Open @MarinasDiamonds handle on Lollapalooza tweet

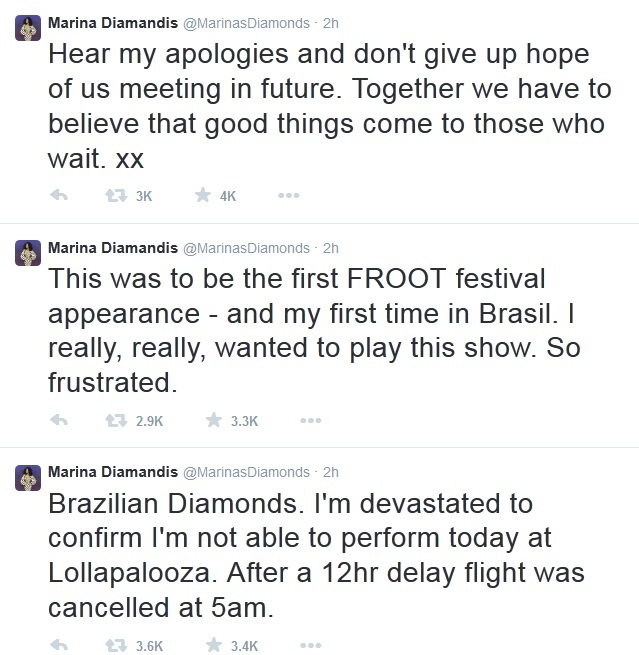coord(245,471)
